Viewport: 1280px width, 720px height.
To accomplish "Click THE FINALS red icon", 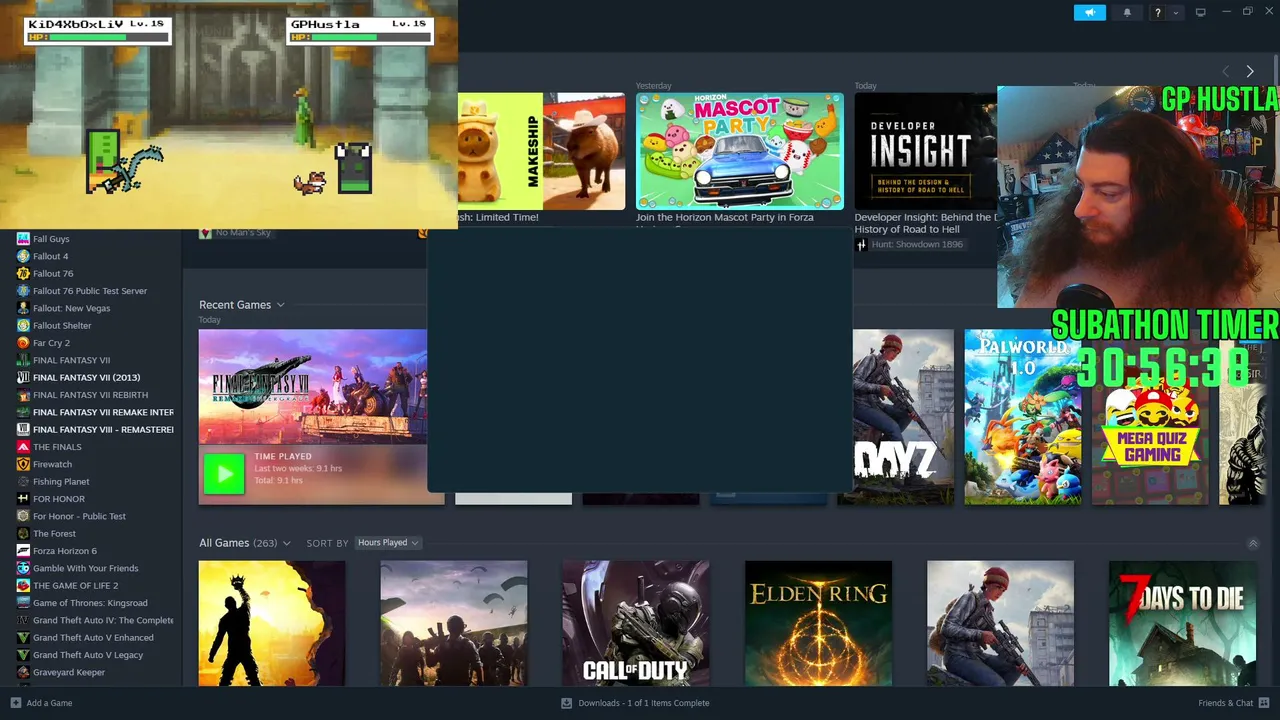I will click(x=23, y=447).
